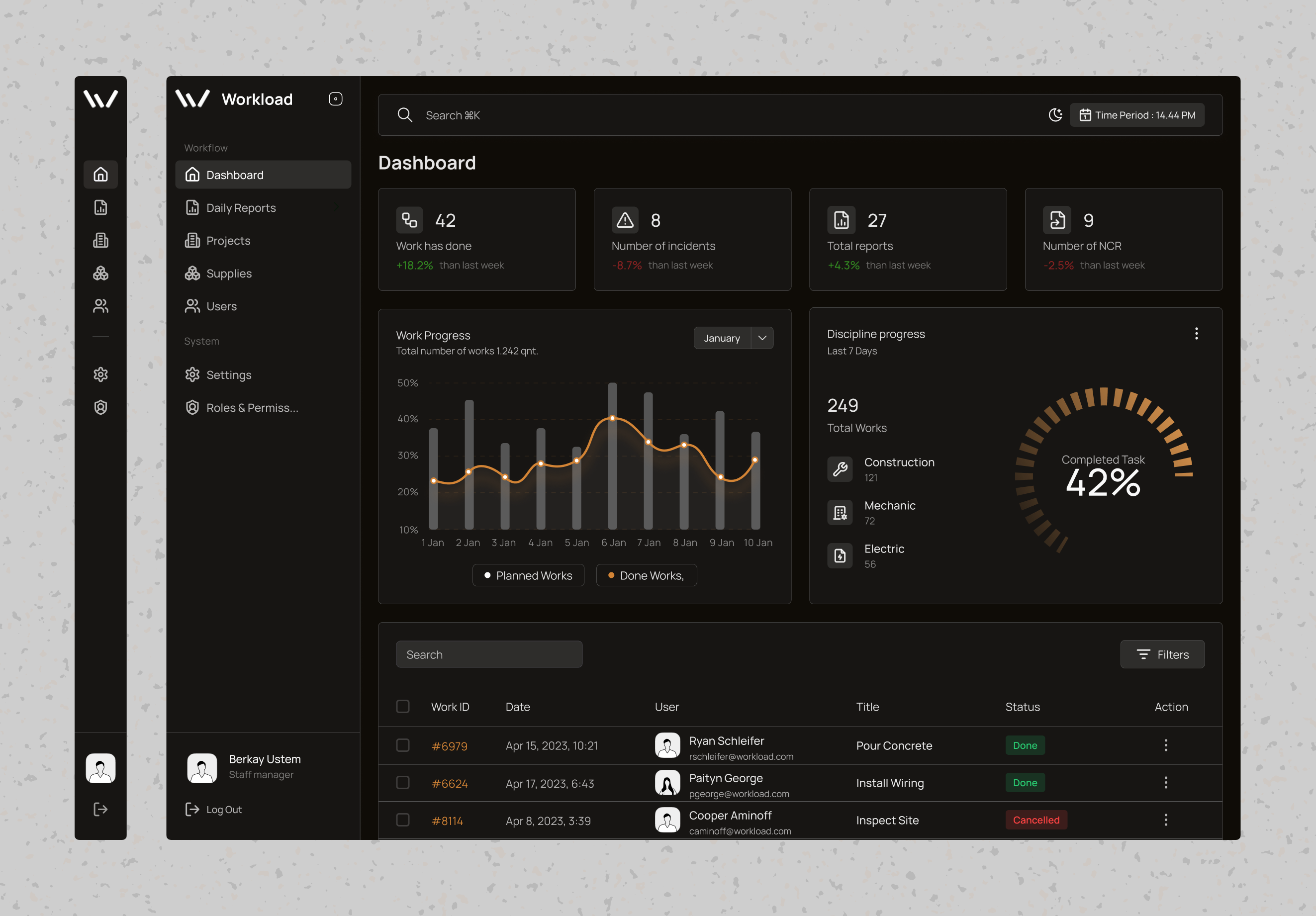Viewport: 1316px width, 916px height.
Task: Open Settings in the System section
Action: tap(263, 375)
